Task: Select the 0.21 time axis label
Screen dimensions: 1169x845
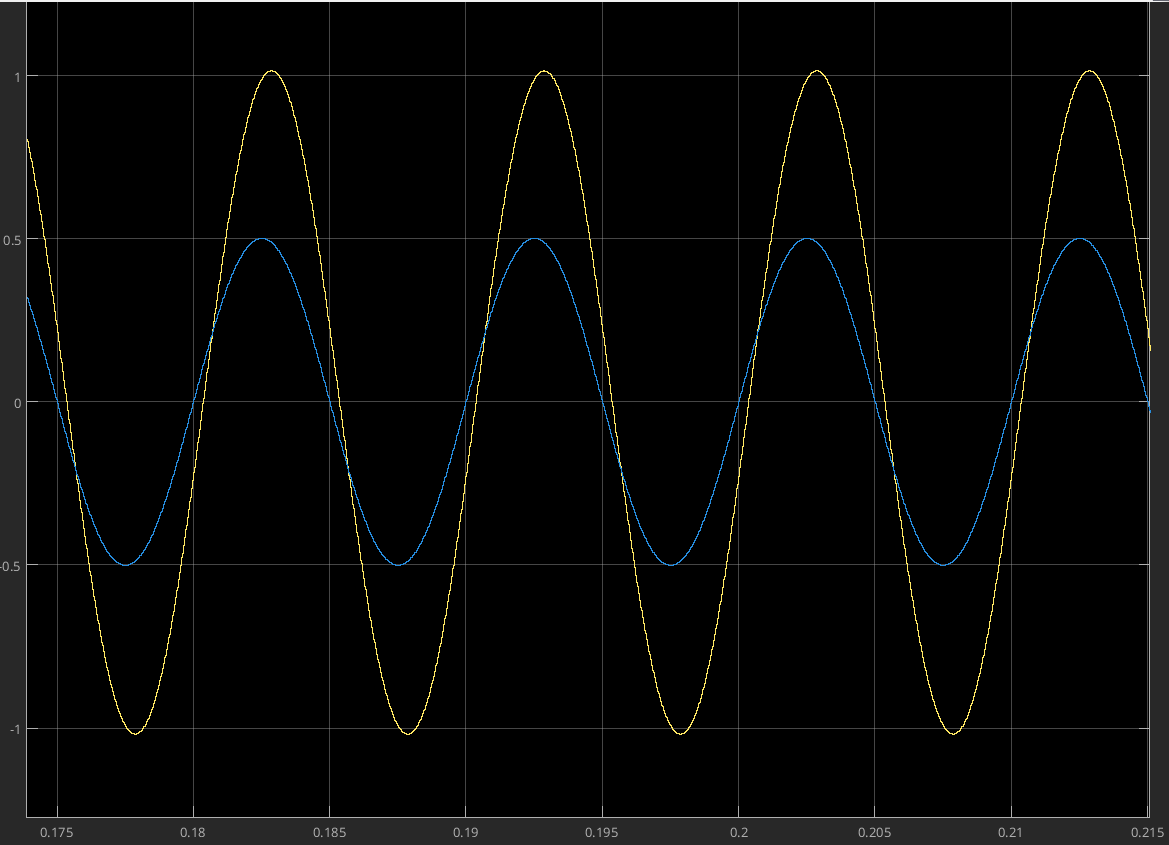Action: pos(1010,832)
